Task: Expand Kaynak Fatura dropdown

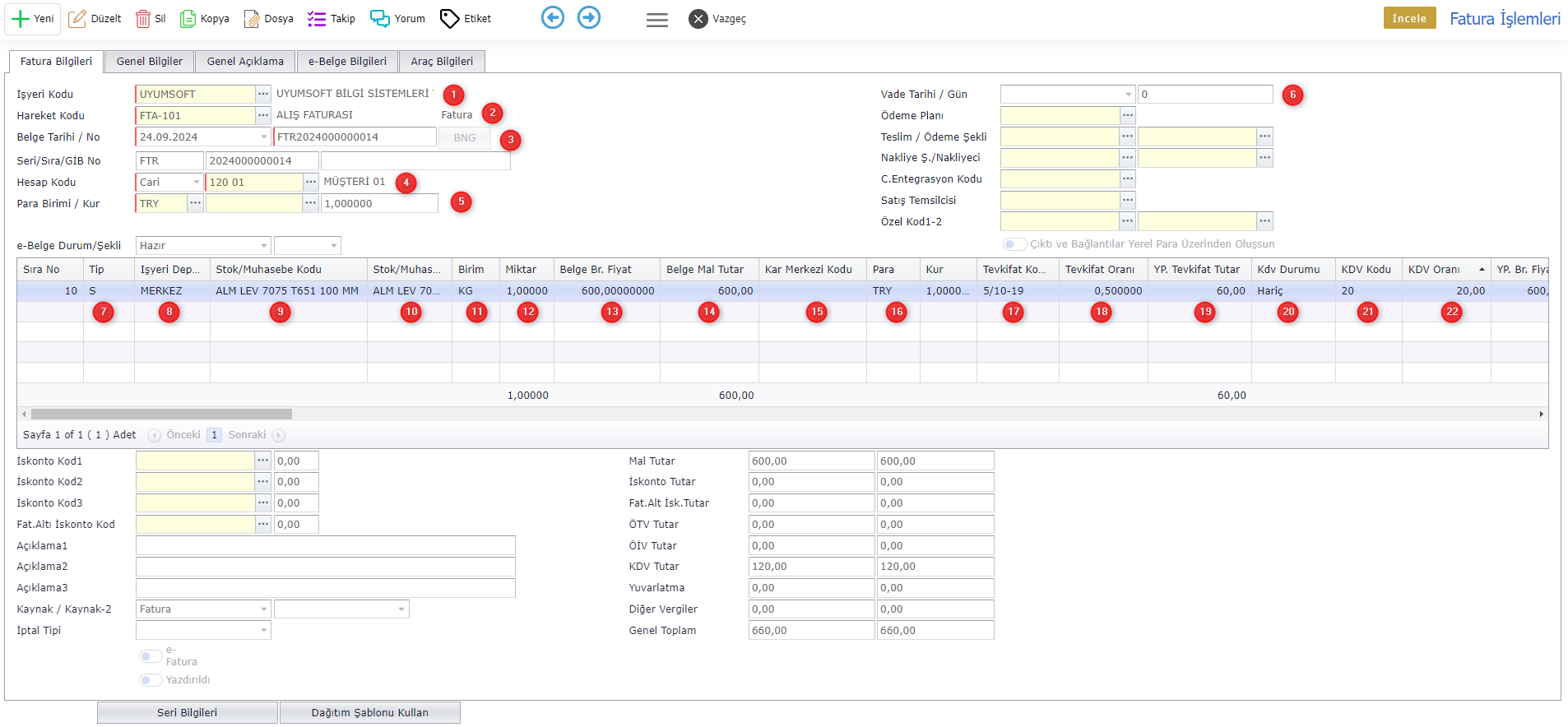Action: [263, 609]
